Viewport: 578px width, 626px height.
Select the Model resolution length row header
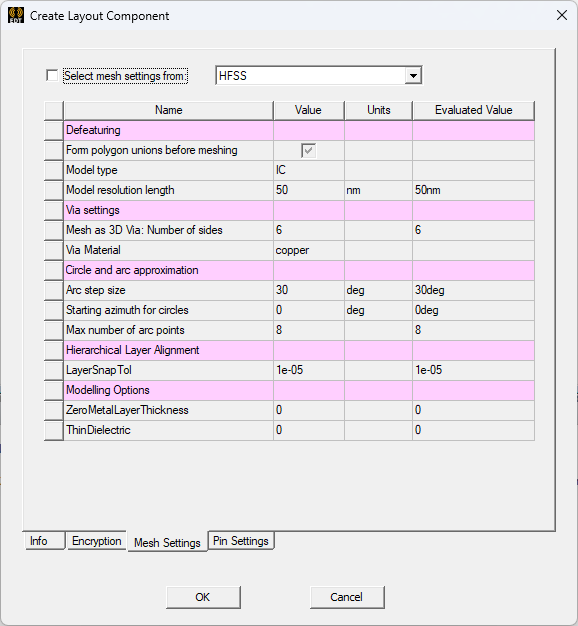pos(54,190)
